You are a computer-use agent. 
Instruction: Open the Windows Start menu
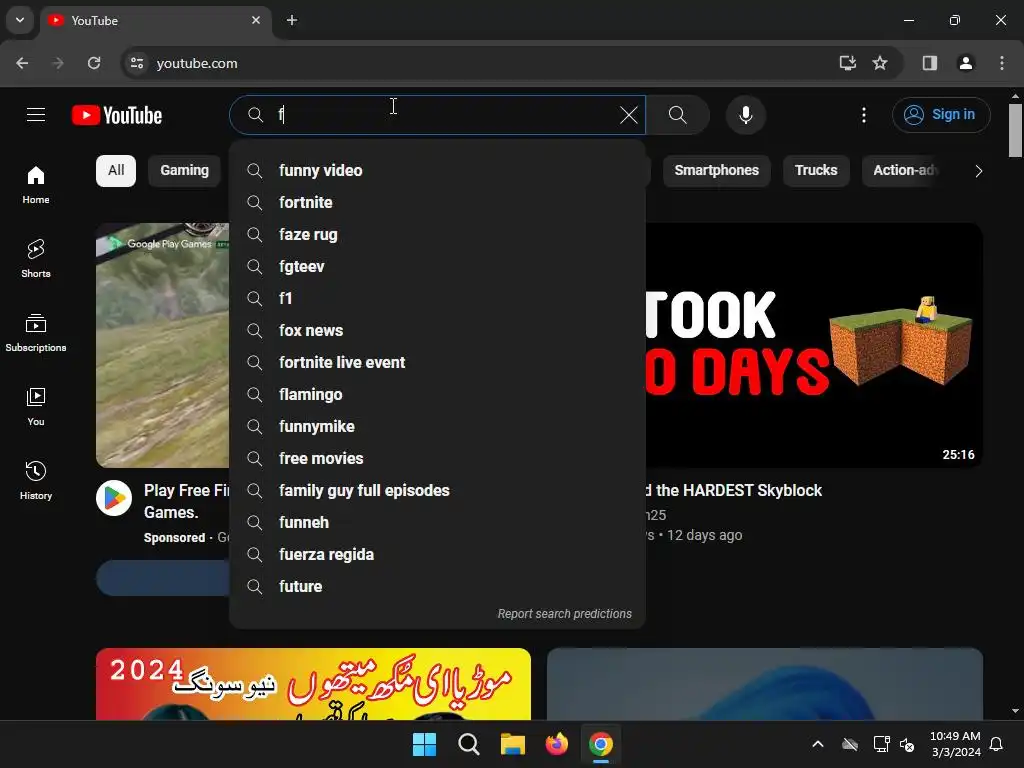click(424, 744)
